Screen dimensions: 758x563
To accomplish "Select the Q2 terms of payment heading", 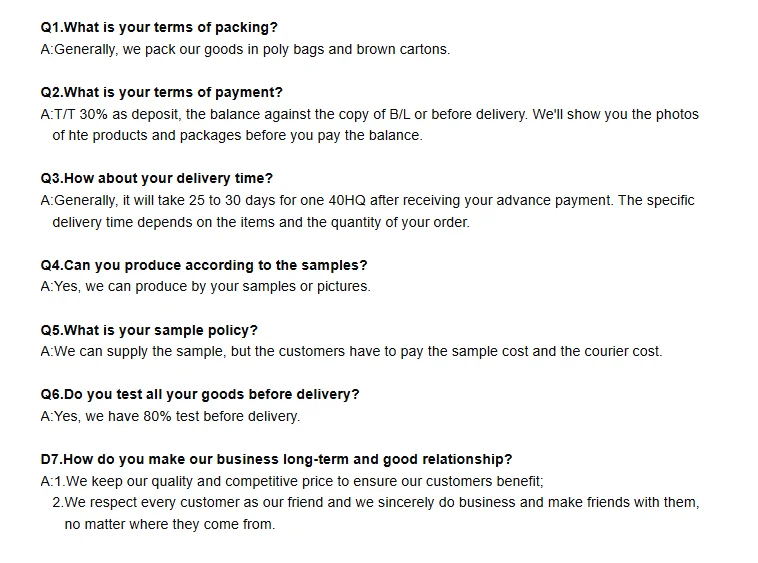I will [161, 92].
